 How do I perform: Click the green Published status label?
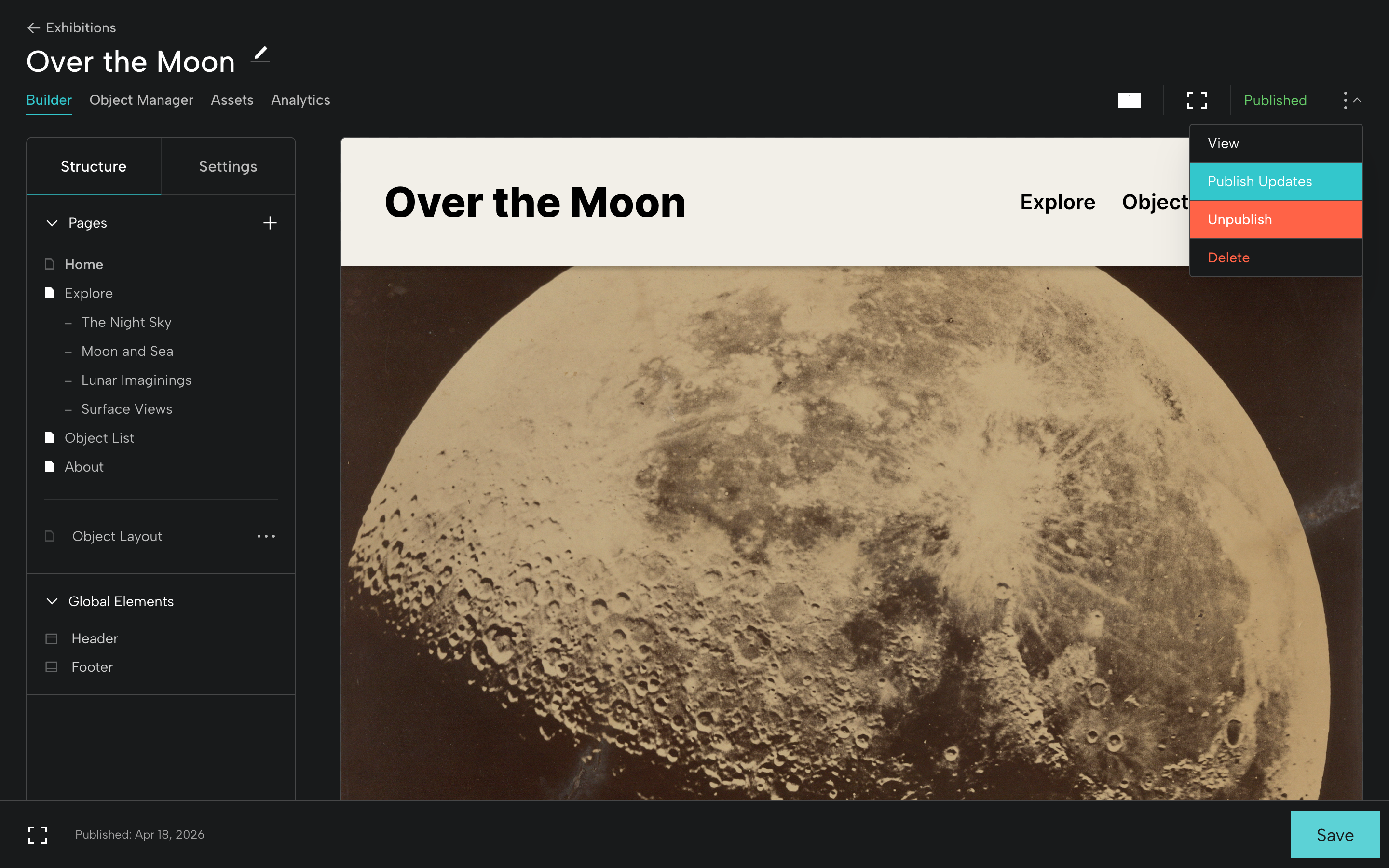coord(1275,100)
